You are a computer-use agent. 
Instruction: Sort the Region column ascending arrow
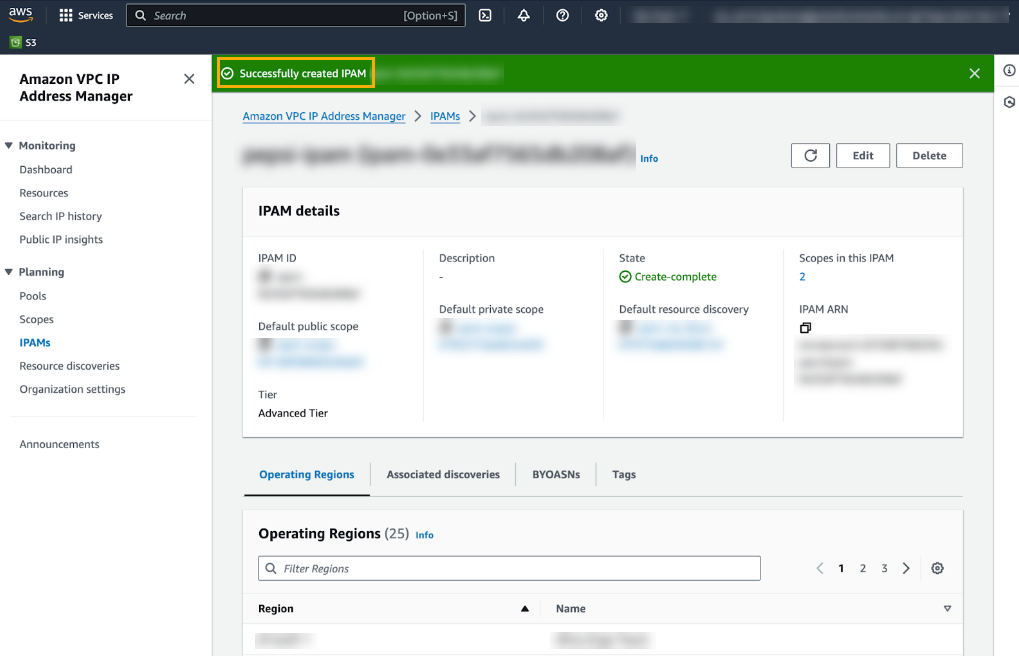coord(524,608)
